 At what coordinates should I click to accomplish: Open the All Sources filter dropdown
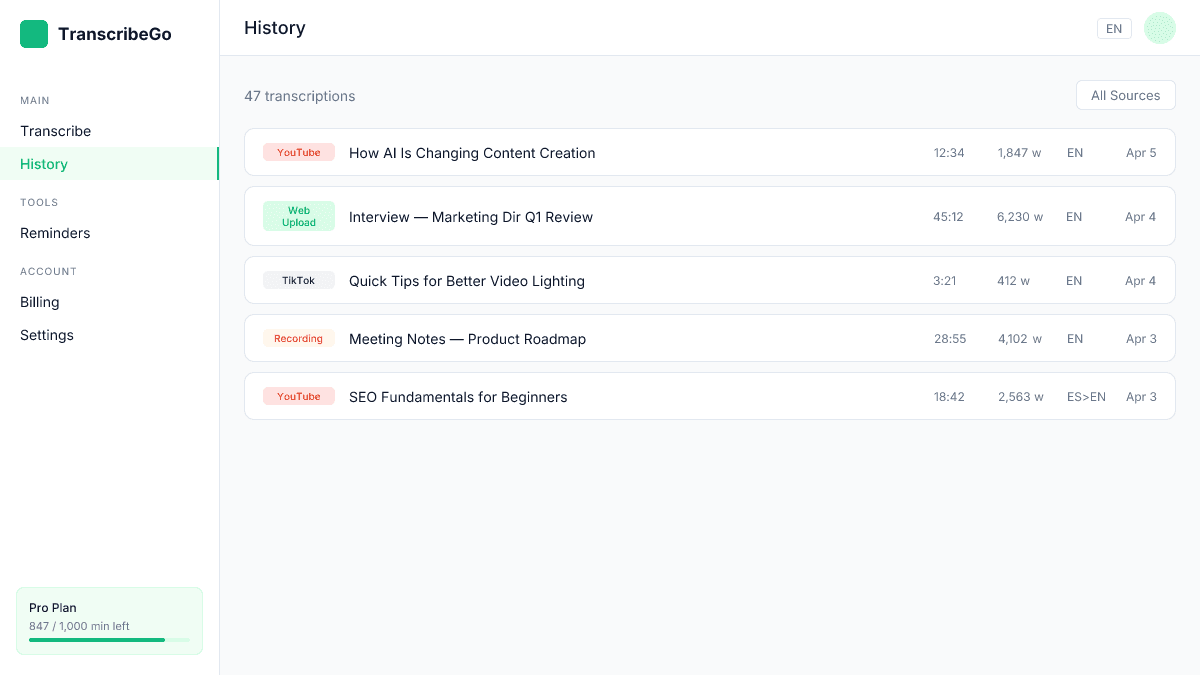pyautogui.click(x=1125, y=95)
